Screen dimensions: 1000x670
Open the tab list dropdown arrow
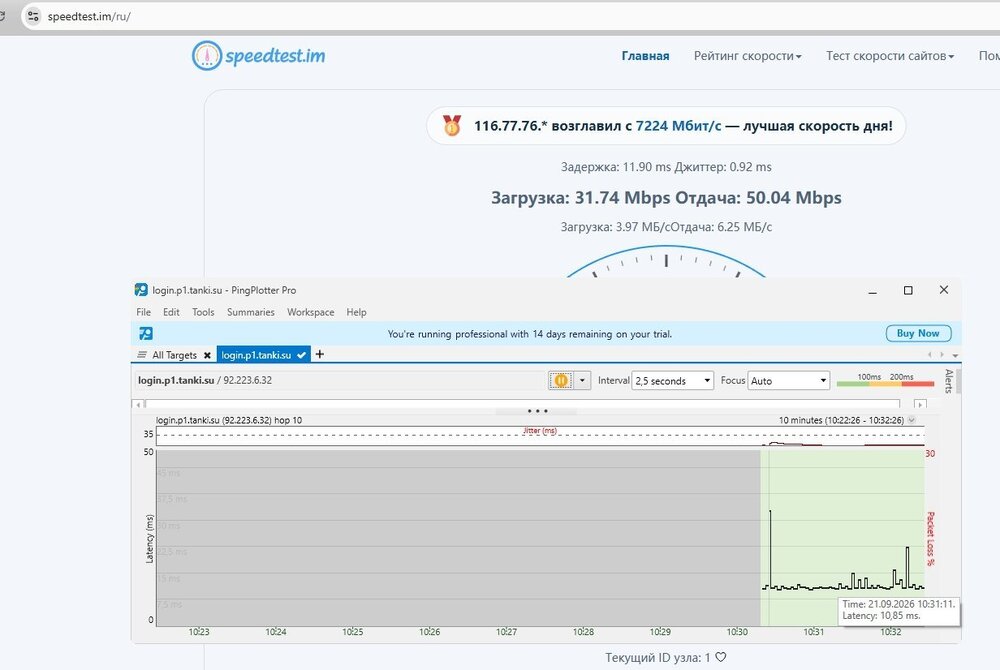(955, 355)
